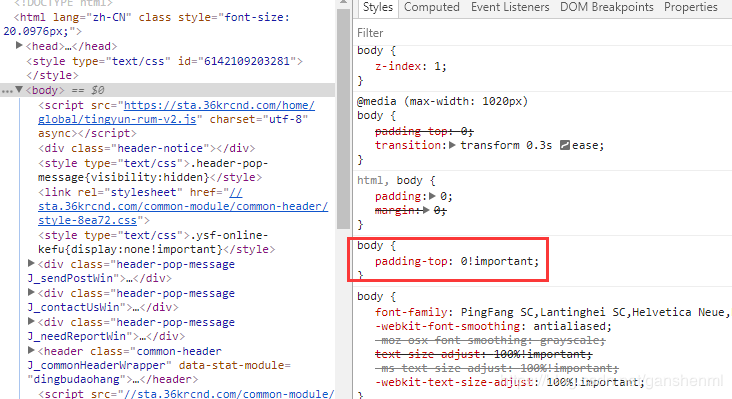Image resolution: width=732 pixels, height=399 pixels.
Task: Select the header-pop-message visibility style element
Action: pos(153,170)
